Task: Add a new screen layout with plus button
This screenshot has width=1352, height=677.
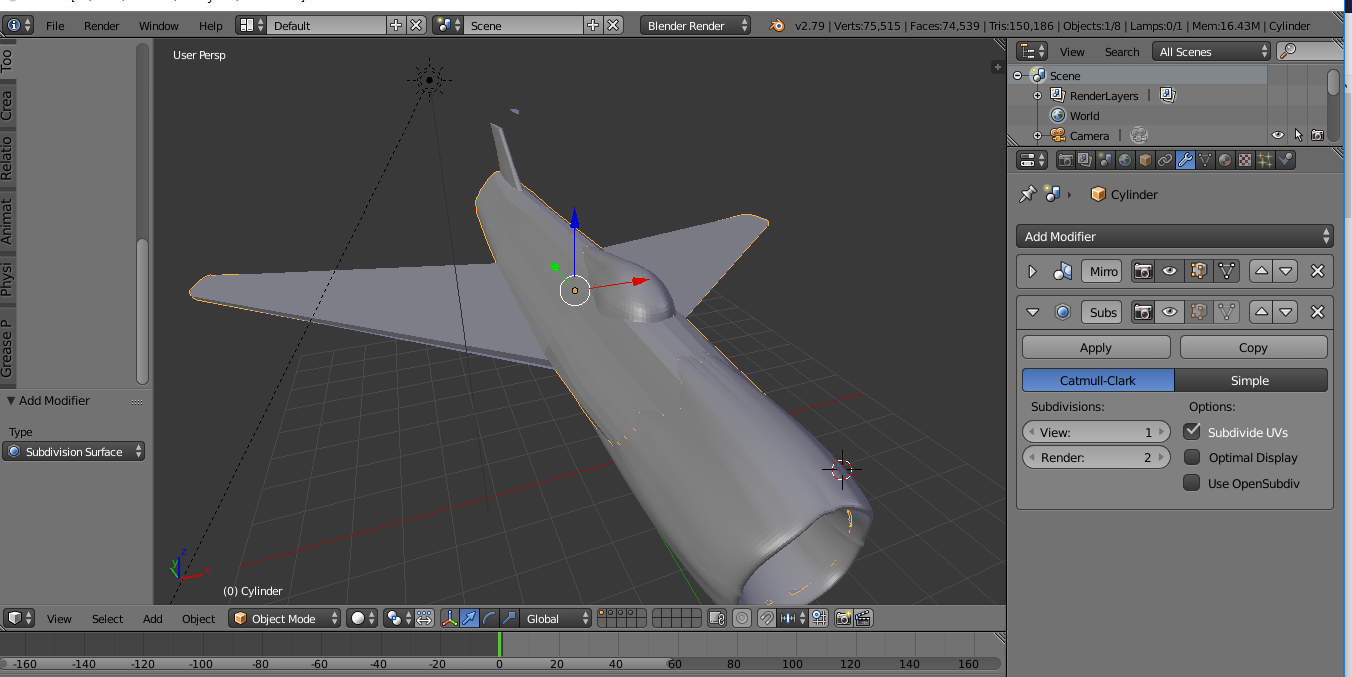Action: 396,25
